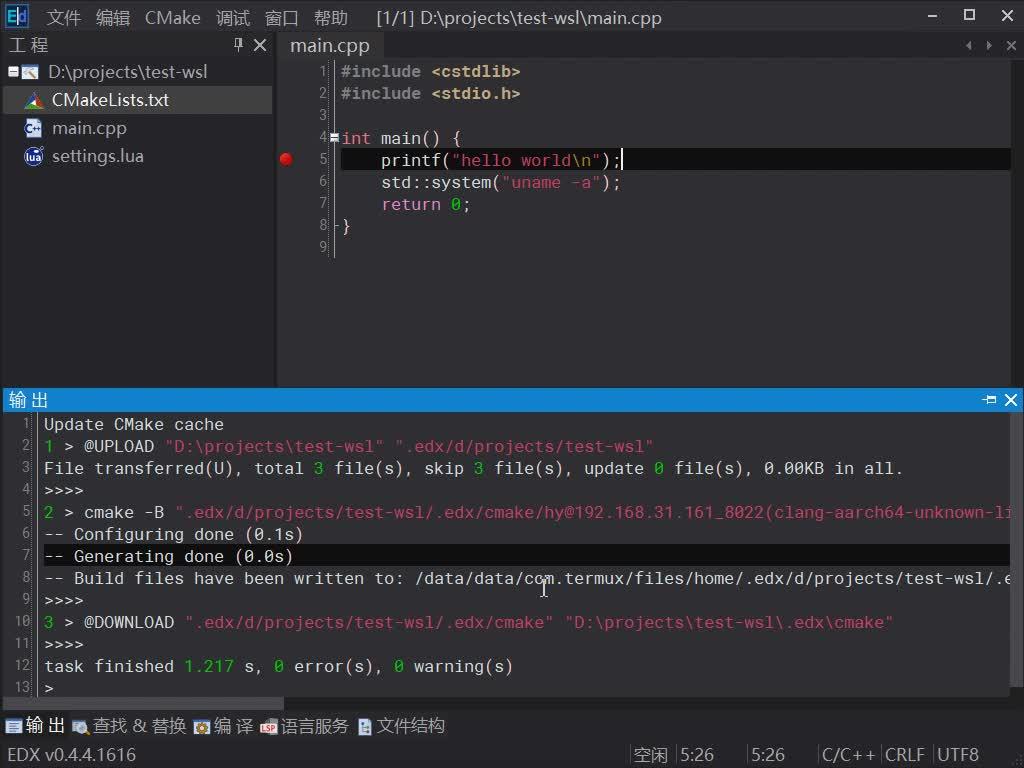Screen dimensions: 1024x768
Task: Open the 窗口 menu
Action: pos(281,18)
